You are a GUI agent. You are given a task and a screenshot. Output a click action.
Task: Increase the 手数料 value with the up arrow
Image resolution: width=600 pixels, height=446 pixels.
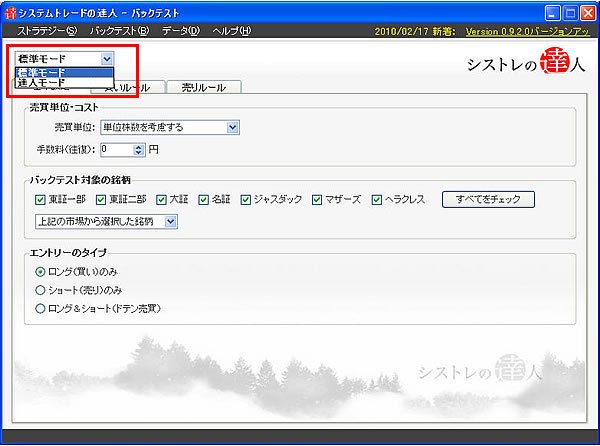click(x=138, y=146)
